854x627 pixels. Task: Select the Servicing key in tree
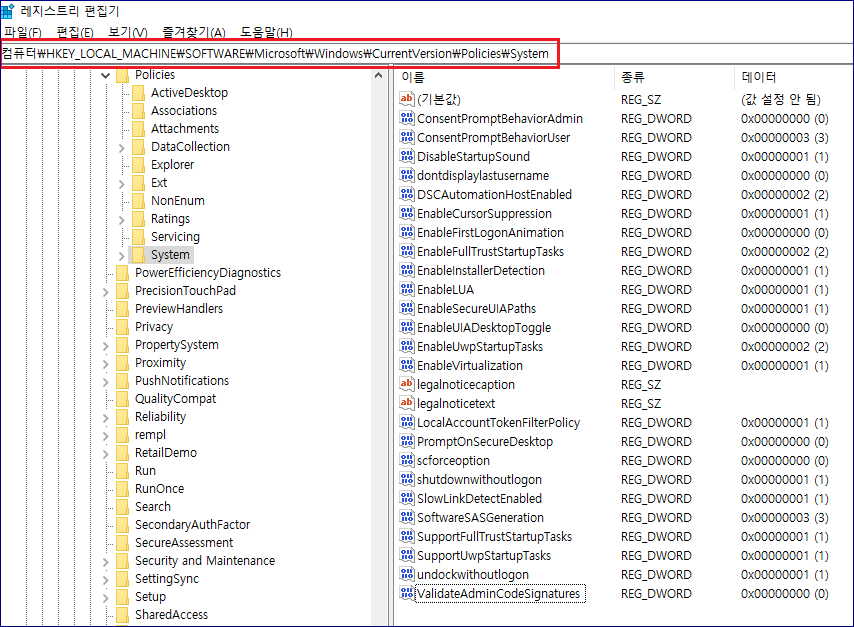click(175, 236)
